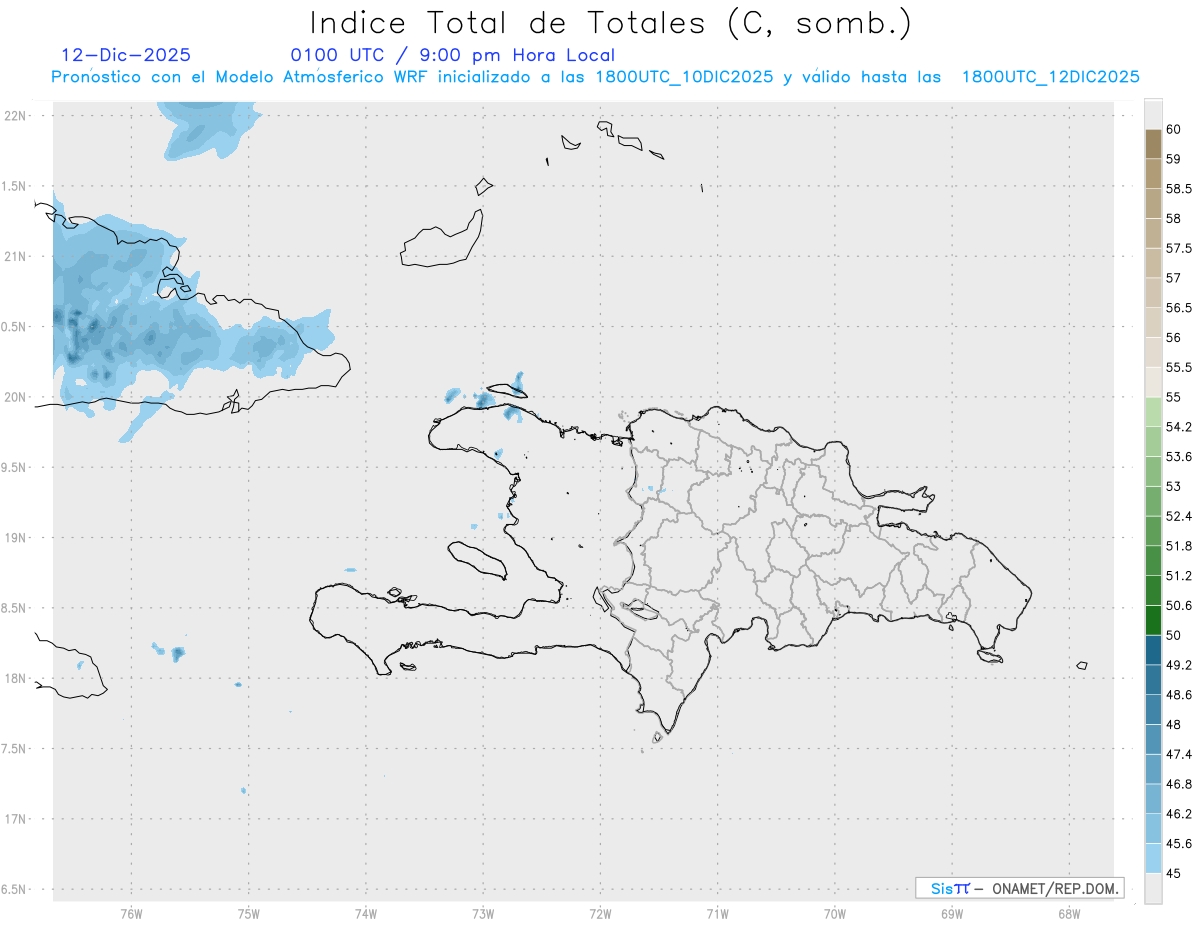Click the 75W longitude label
Image resolution: width=1200 pixels, height=927 pixels.
tap(248, 914)
